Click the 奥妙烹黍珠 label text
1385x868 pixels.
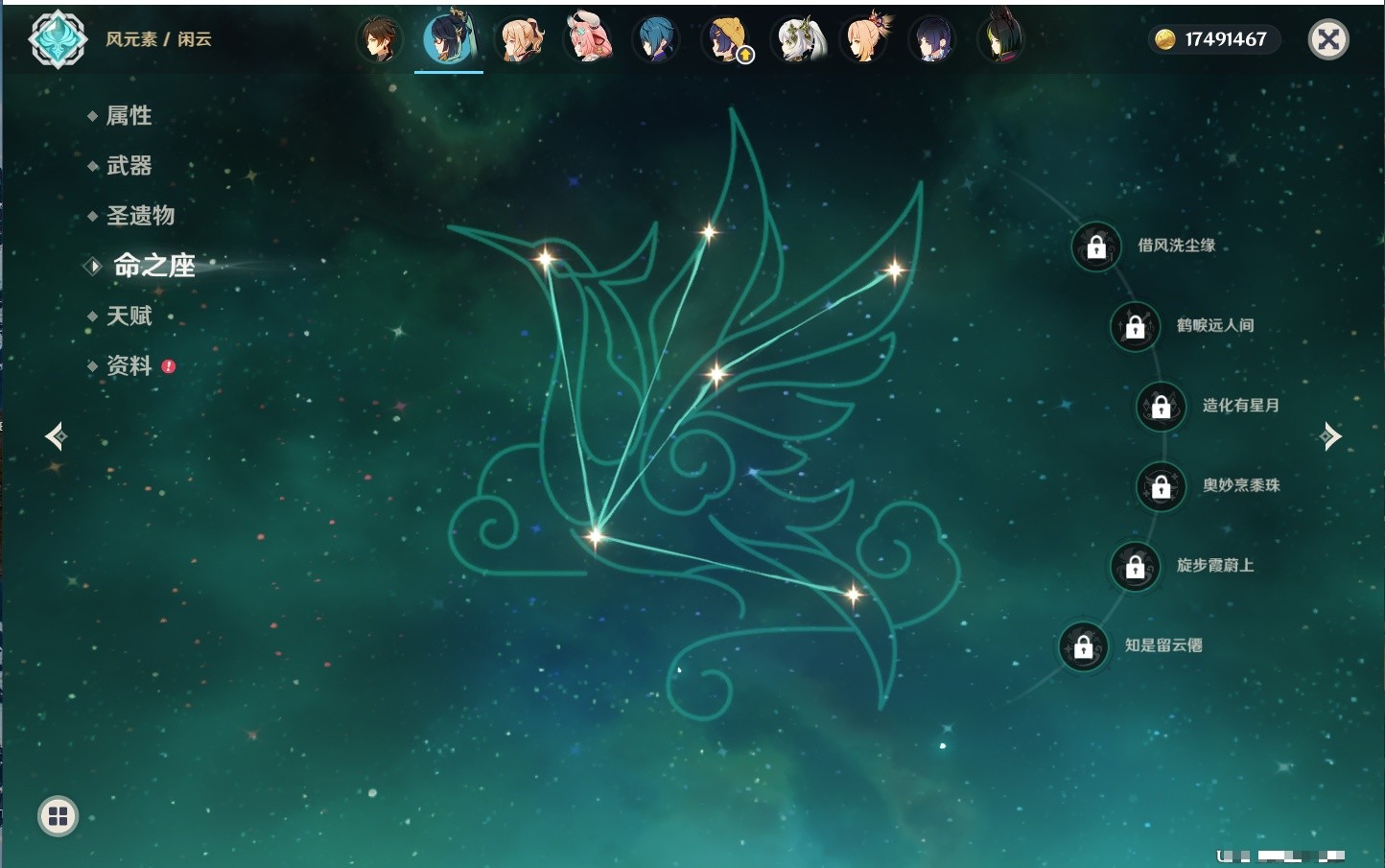(x=1241, y=485)
